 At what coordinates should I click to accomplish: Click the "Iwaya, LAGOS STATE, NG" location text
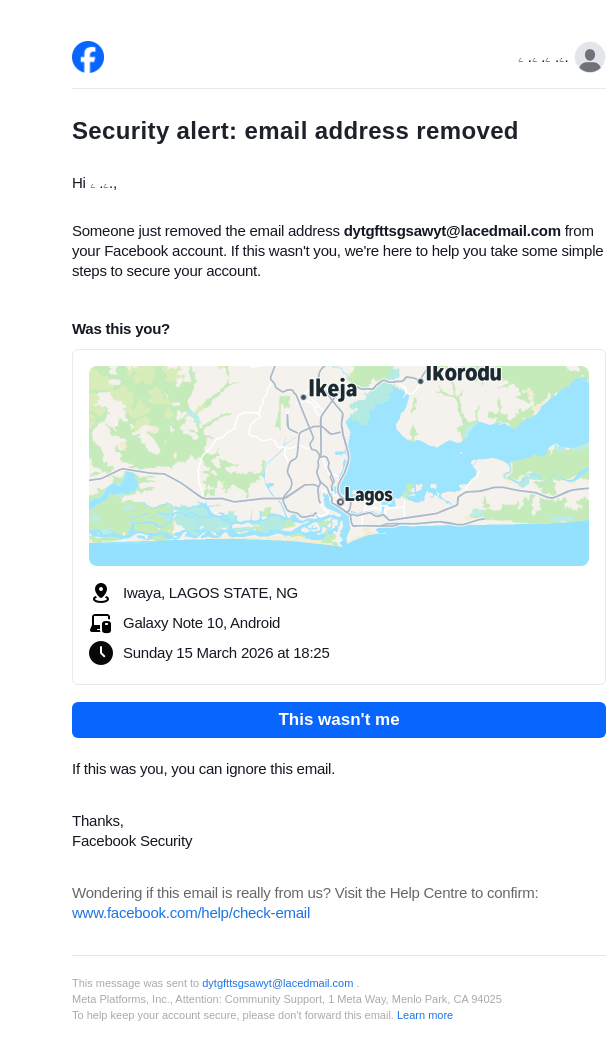(x=210, y=593)
